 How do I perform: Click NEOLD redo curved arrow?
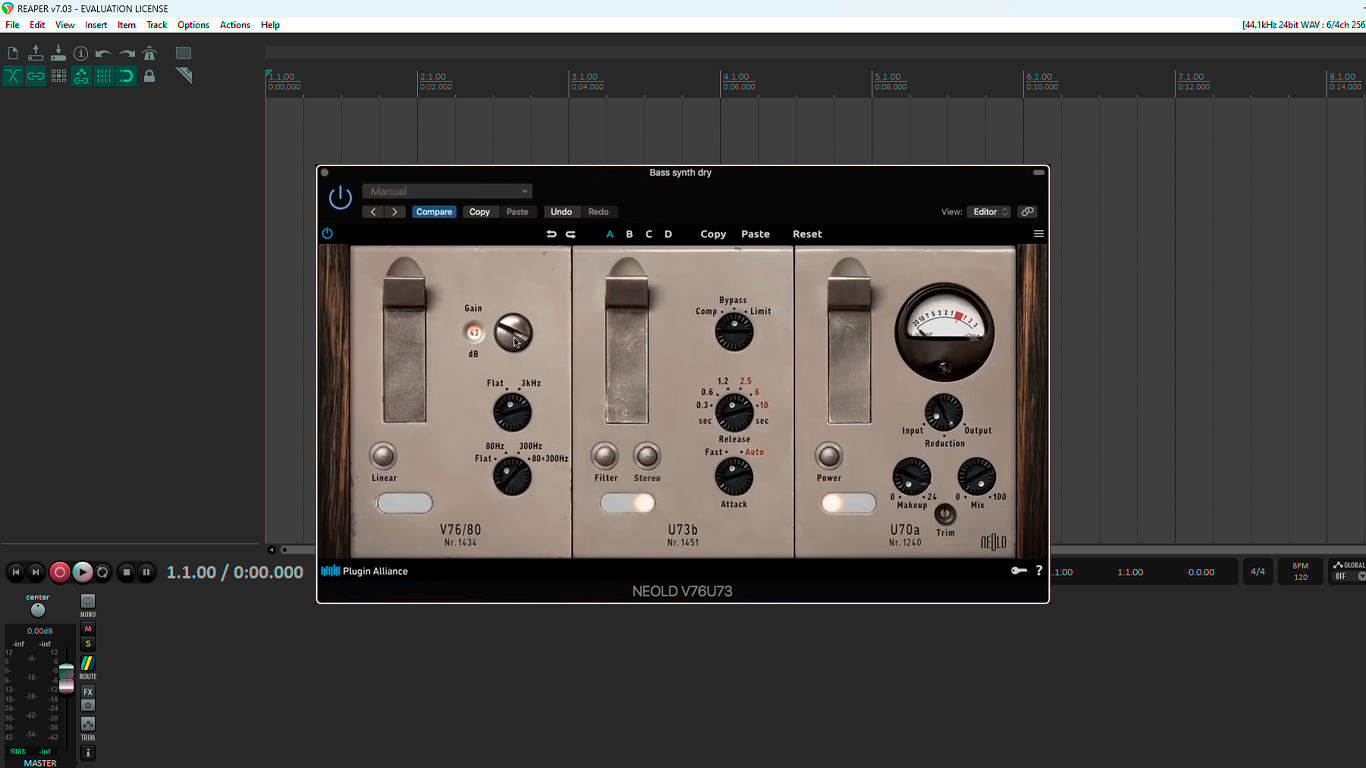[571, 234]
